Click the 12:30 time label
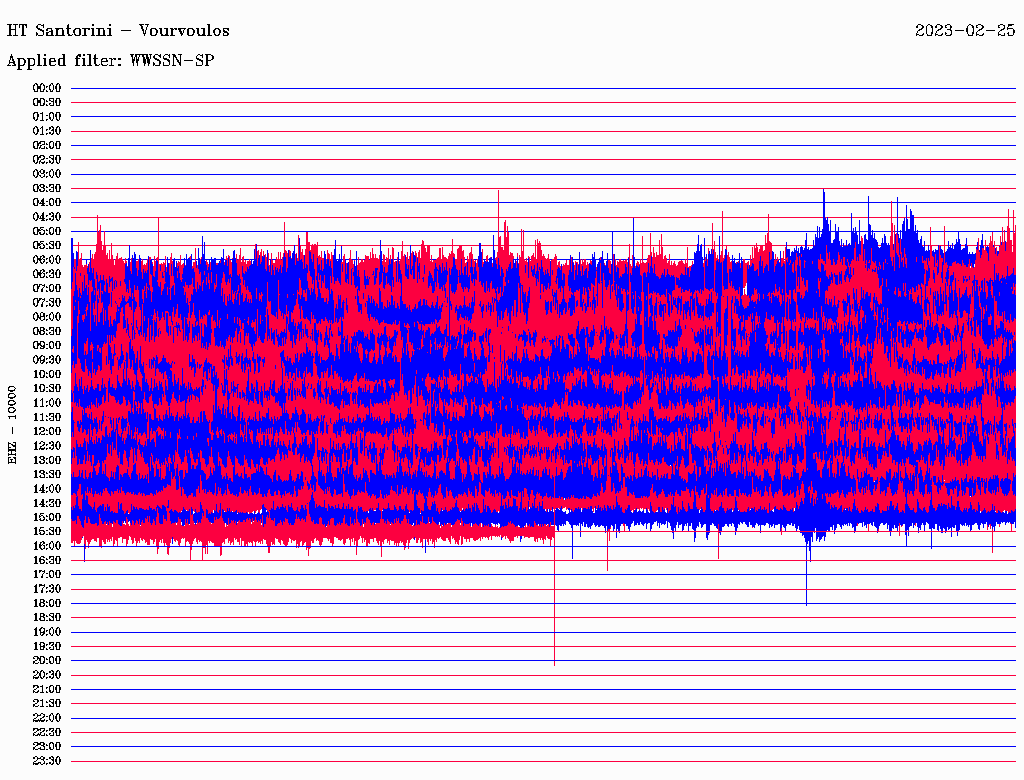Image resolution: width=1024 pixels, height=780 pixels. 47,446
